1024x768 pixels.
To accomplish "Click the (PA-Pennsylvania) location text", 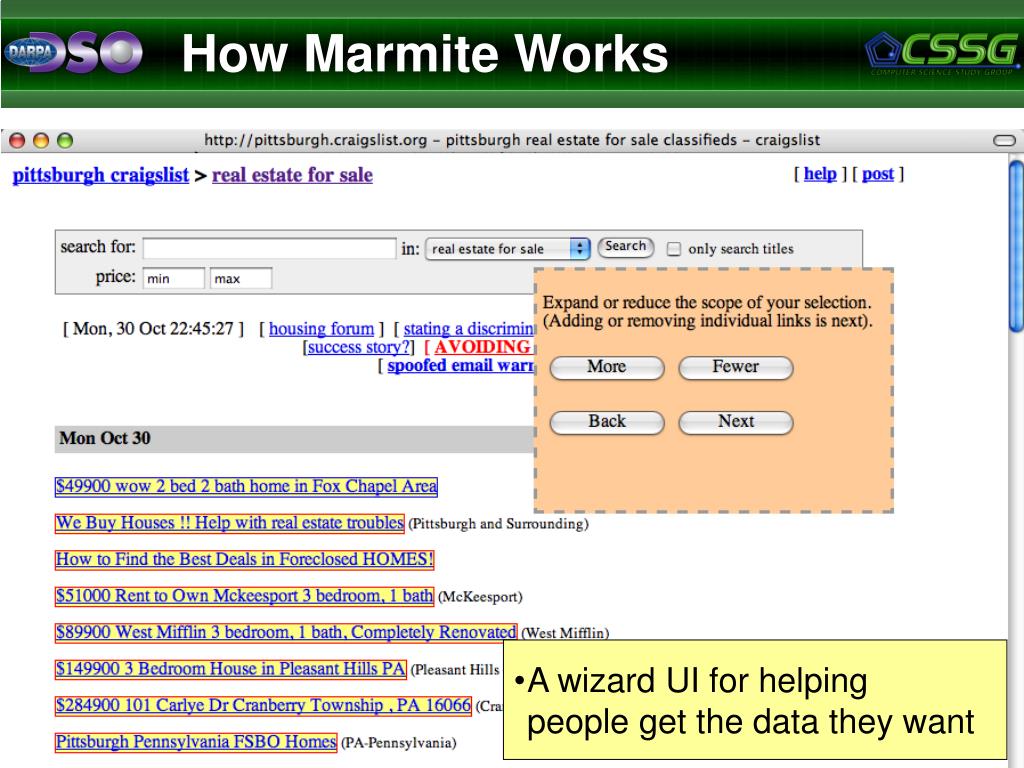I will click(x=398, y=743).
